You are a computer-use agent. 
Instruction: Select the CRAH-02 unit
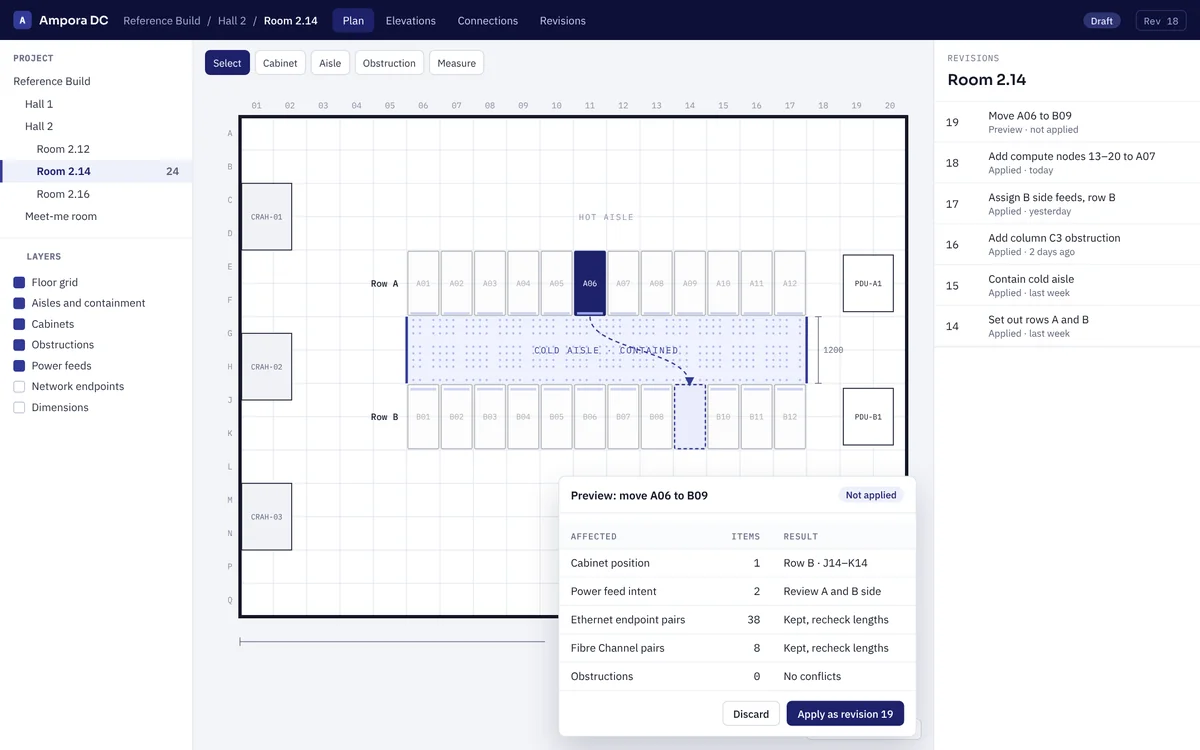coord(267,367)
